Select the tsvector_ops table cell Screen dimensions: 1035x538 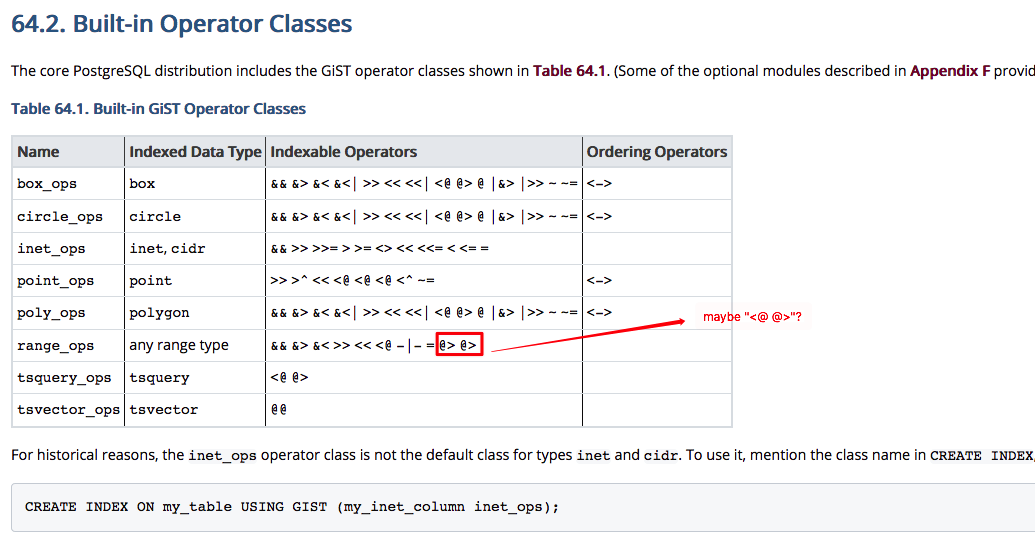pyautogui.click(x=68, y=410)
